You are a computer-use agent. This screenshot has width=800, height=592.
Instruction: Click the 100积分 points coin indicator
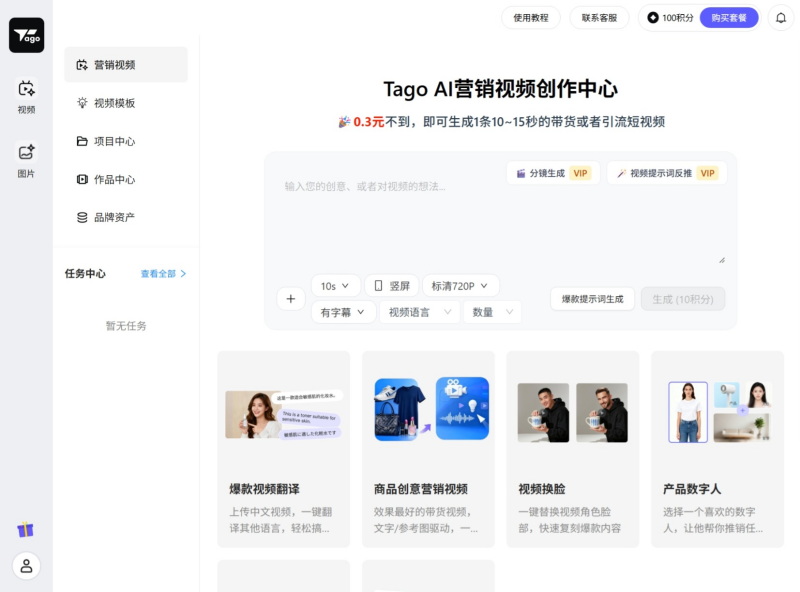(x=669, y=18)
